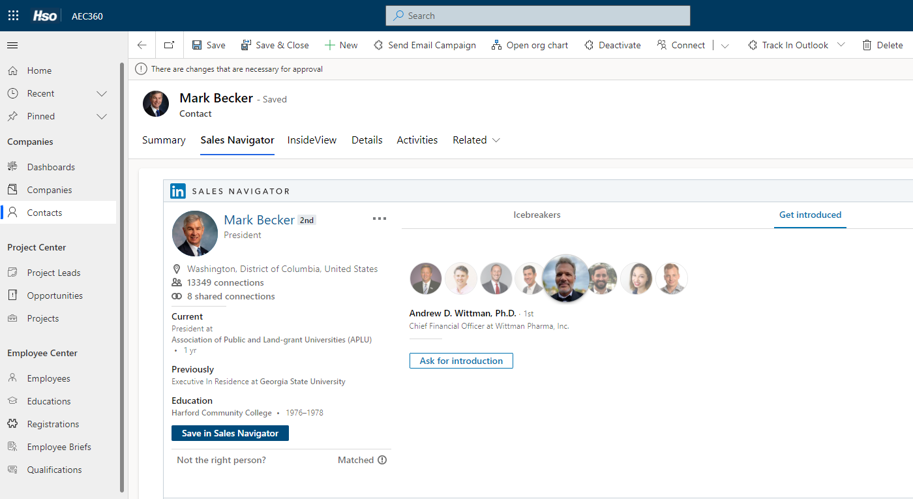The width and height of the screenshot is (913, 499).
Task: Open Mark Becker LinkedIn profile link
Action: pyautogui.click(x=259, y=220)
